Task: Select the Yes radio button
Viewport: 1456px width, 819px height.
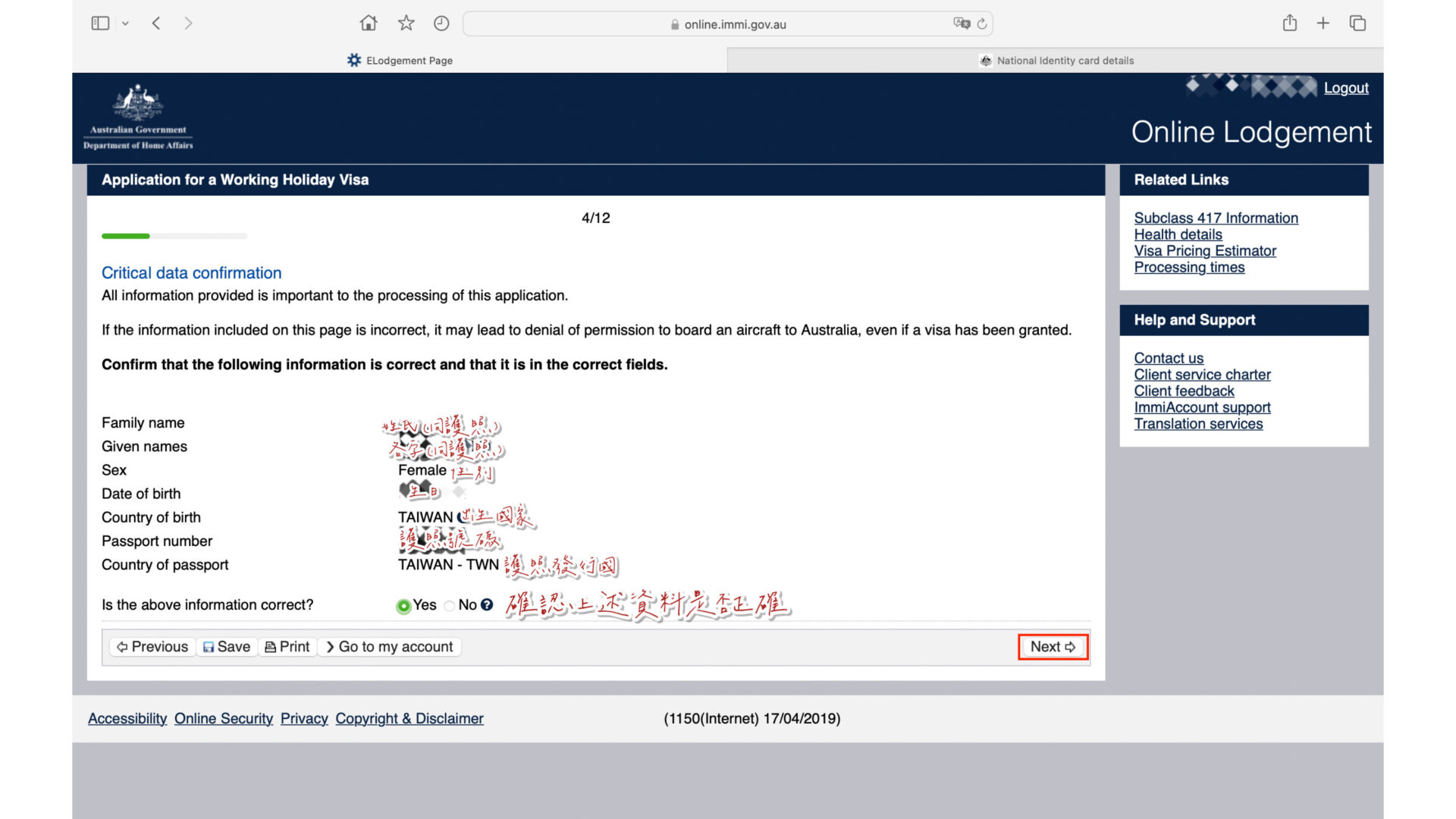Action: 403,606
